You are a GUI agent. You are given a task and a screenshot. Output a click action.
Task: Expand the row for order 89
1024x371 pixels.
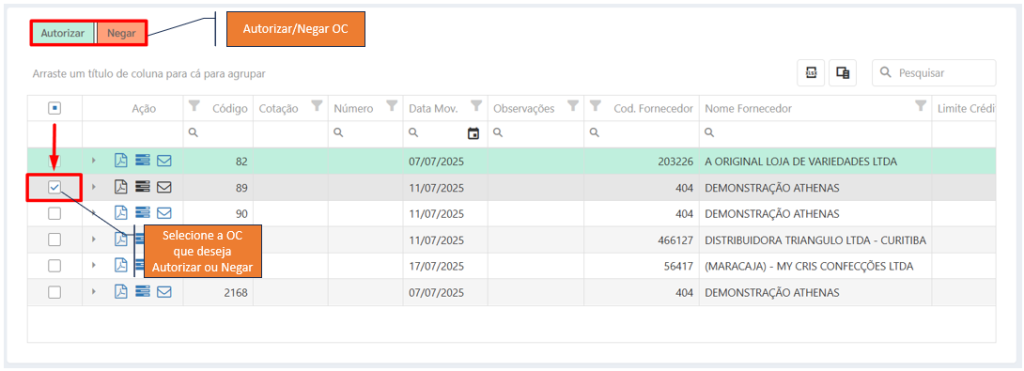[x=93, y=187]
